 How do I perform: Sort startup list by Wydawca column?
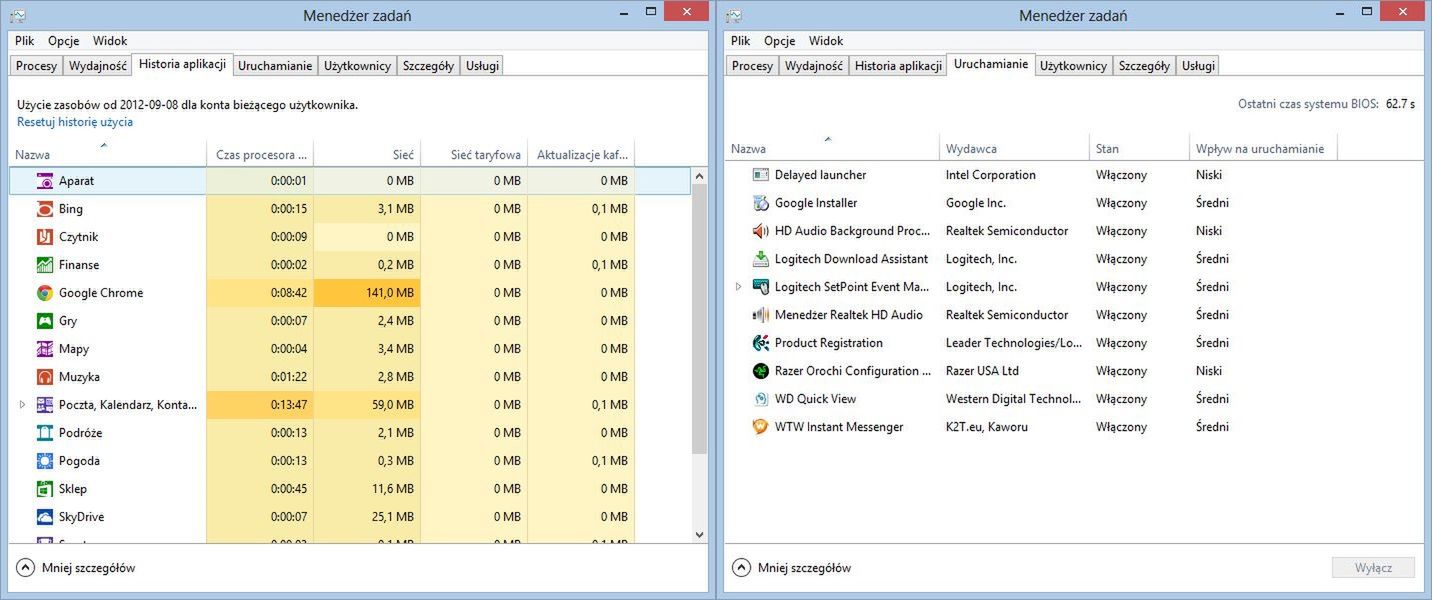tap(1014, 149)
